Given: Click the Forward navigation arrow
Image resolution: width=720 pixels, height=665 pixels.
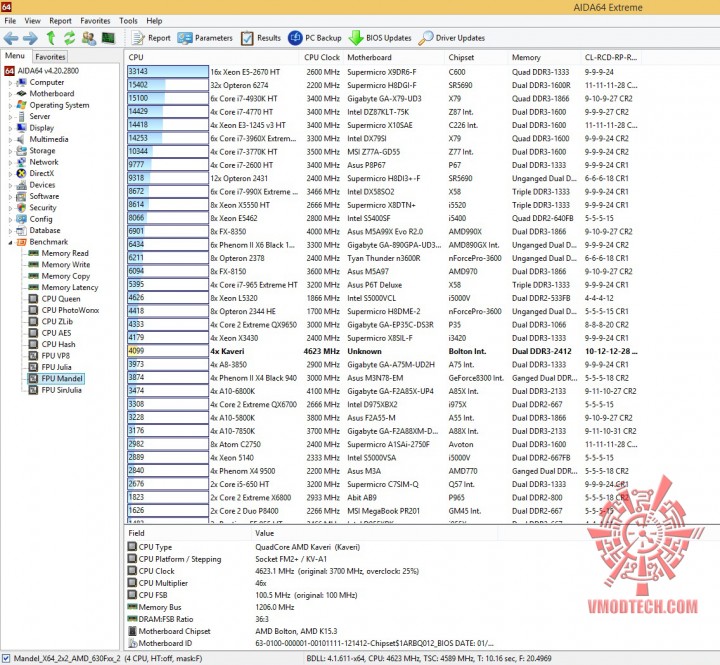Looking at the screenshot, I should click(x=30, y=38).
